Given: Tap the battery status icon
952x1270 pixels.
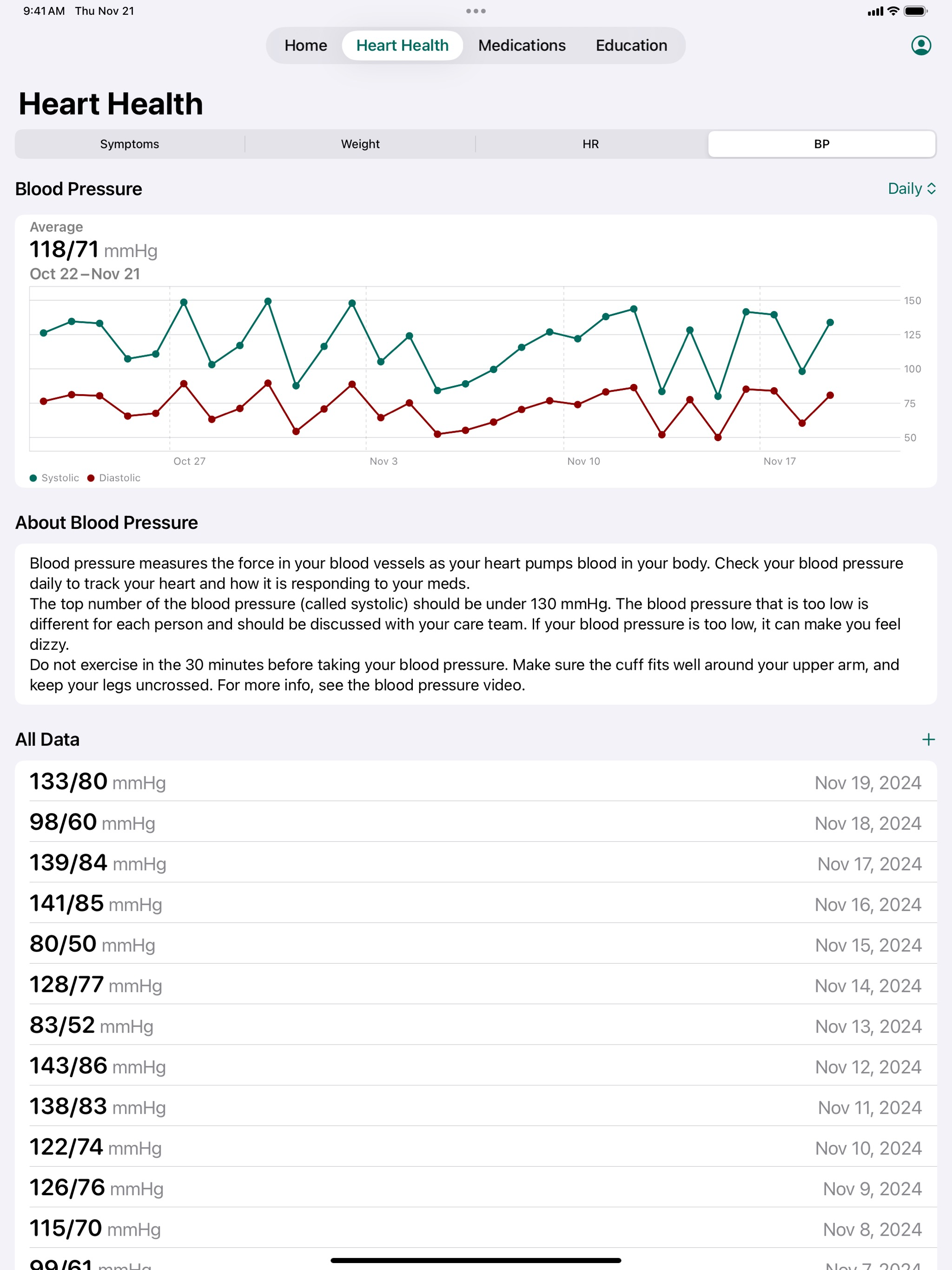Looking at the screenshot, I should click(915, 11).
